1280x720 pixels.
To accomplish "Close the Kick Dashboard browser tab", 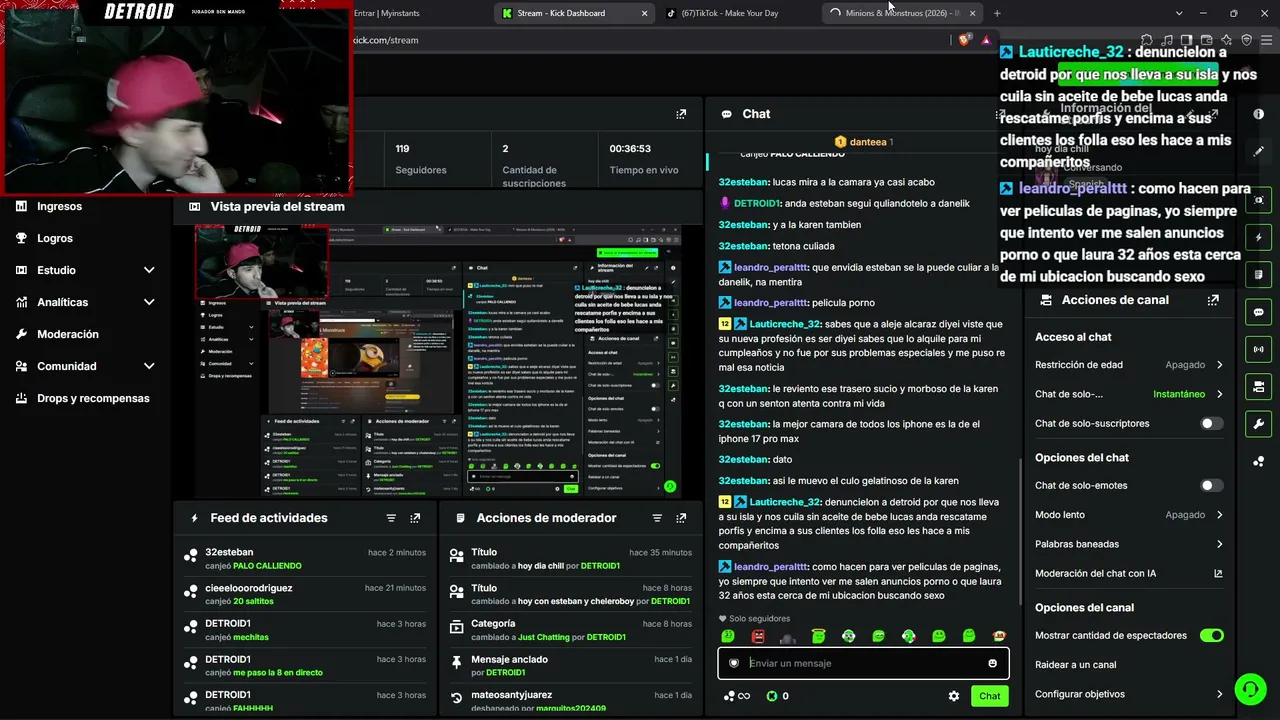I will 644,13.
